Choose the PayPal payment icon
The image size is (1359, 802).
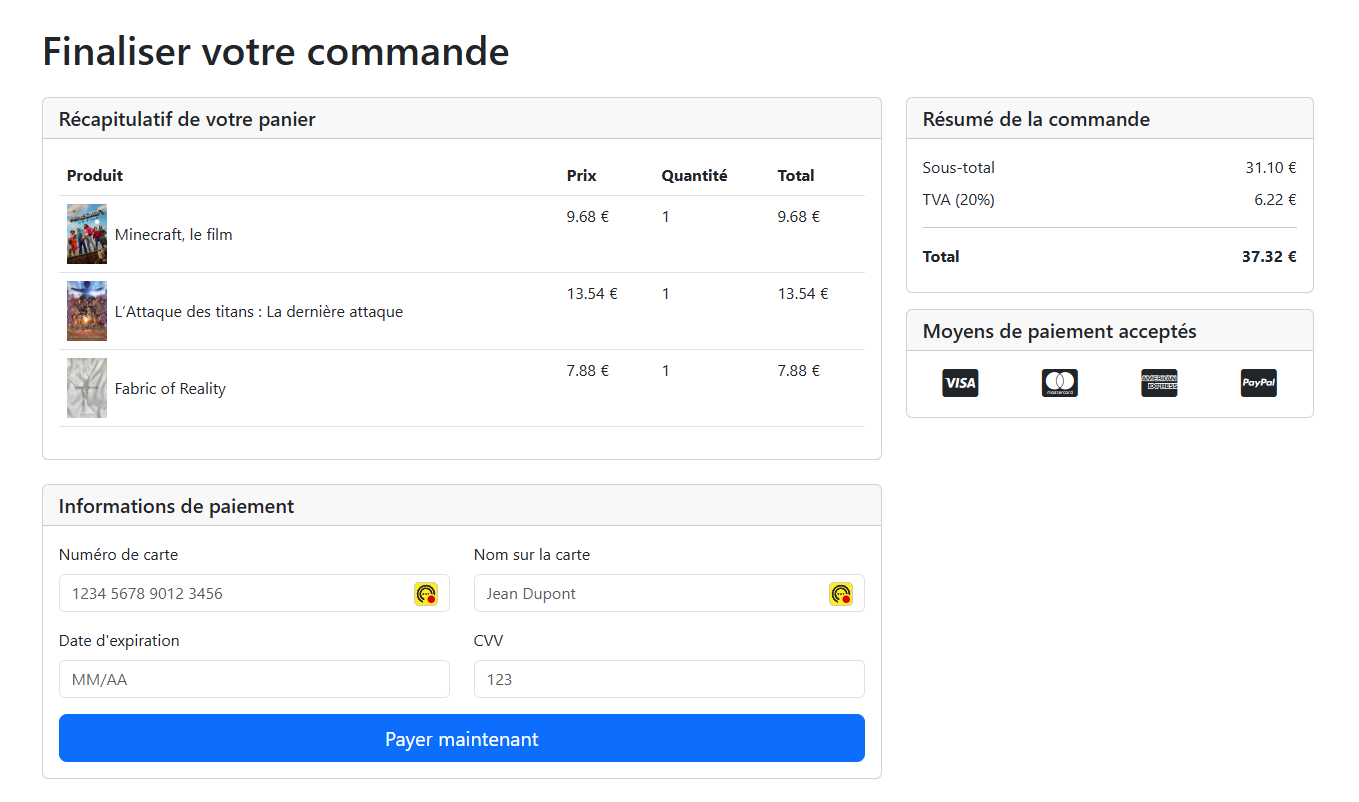(1258, 382)
